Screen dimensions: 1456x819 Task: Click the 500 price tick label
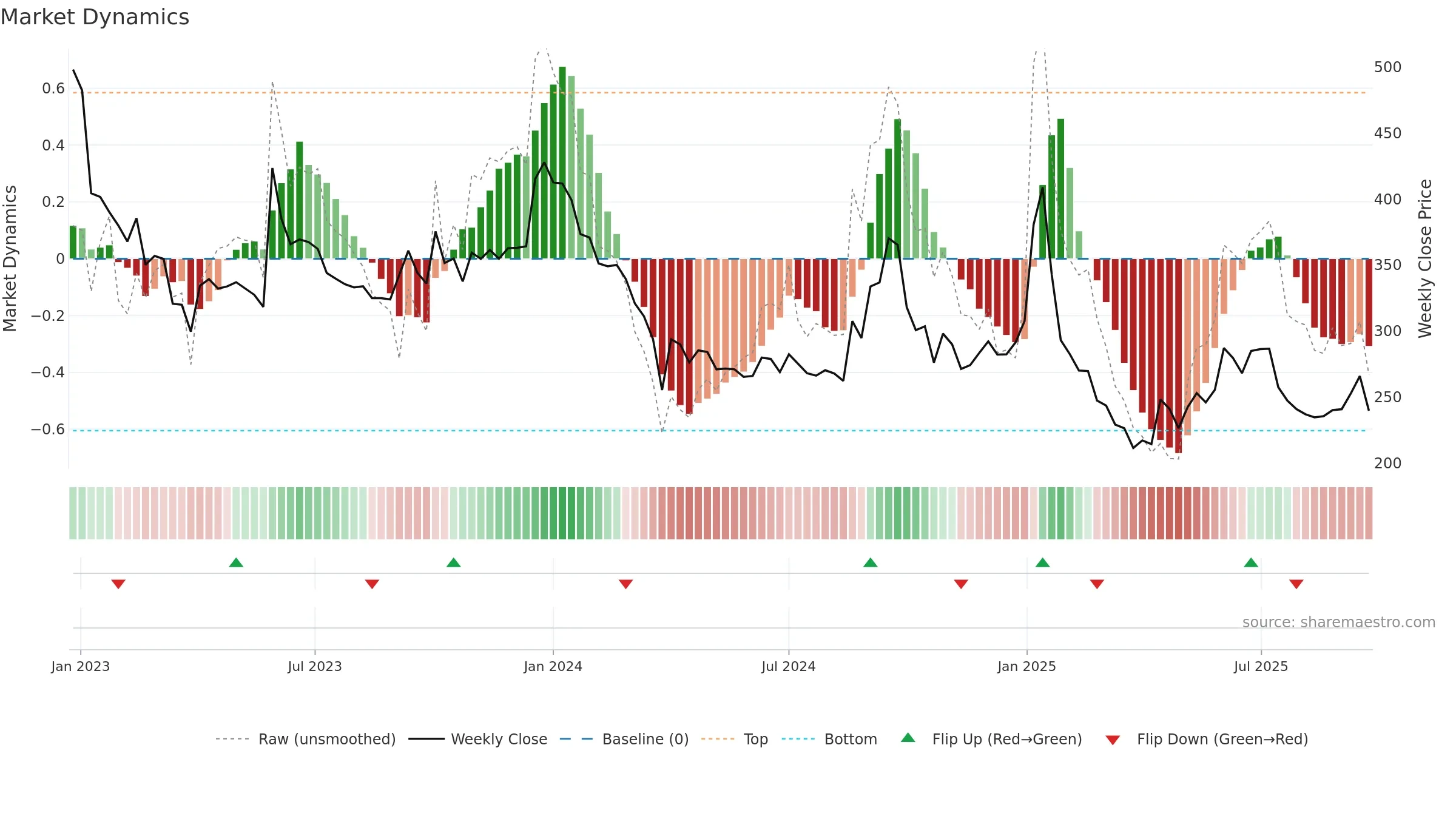click(1387, 67)
